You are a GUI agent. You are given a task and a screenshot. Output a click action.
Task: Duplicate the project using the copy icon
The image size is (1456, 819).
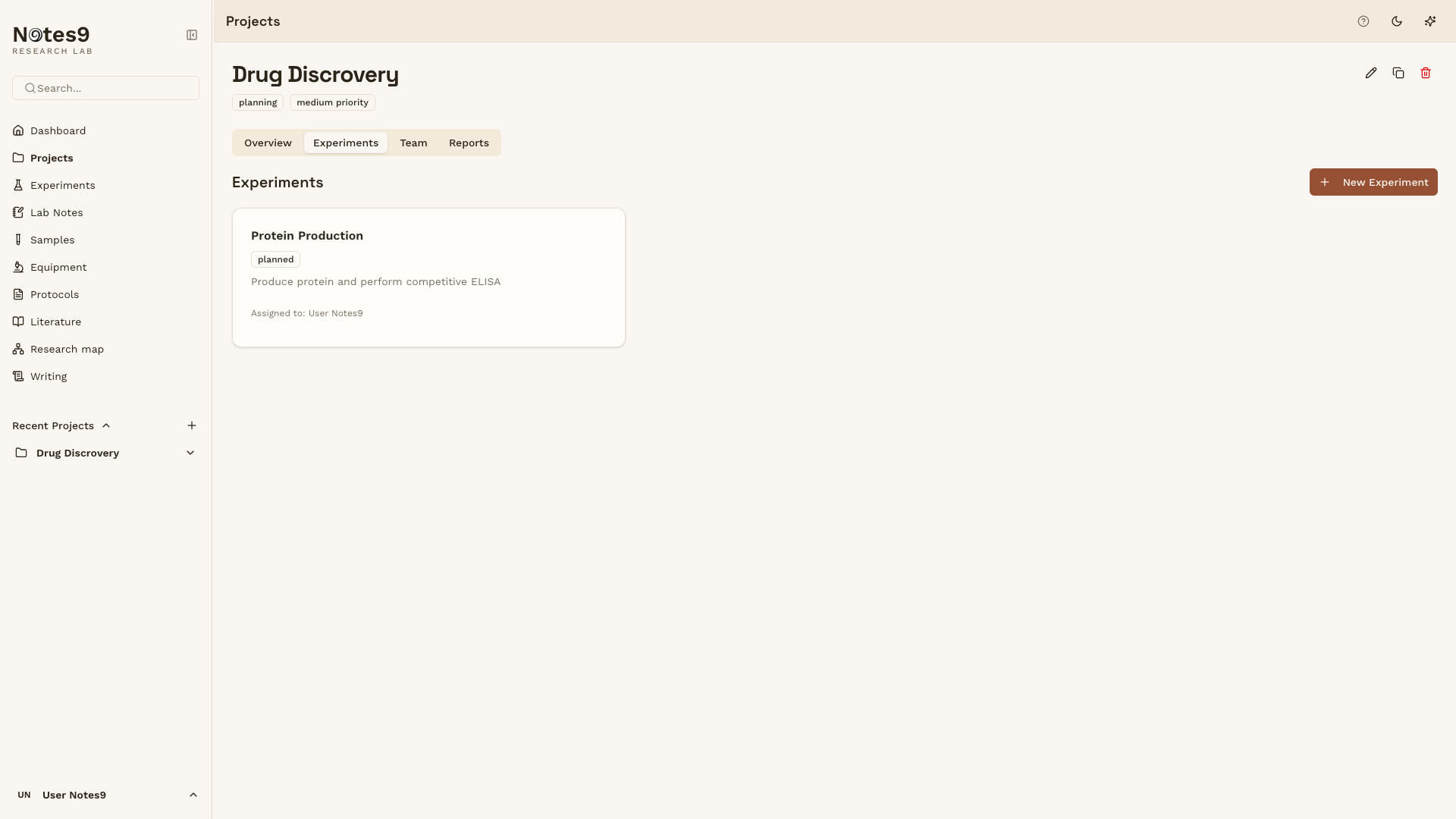tap(1398, 73)
